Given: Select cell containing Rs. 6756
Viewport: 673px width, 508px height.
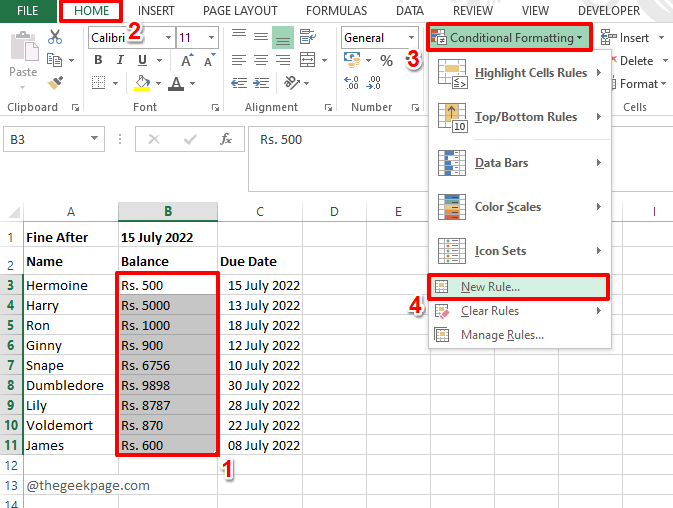Looking at the screenshot, I should pyautogui.click(x=167, y=366).
